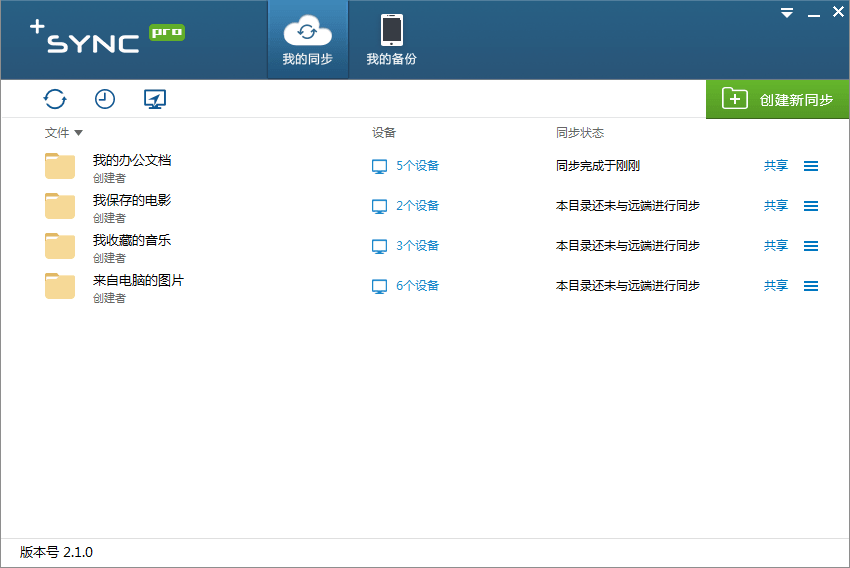Select the 我收藏的音乐 folder name
The height and width of the screenshot is (568, 850).
pos(132,240)
